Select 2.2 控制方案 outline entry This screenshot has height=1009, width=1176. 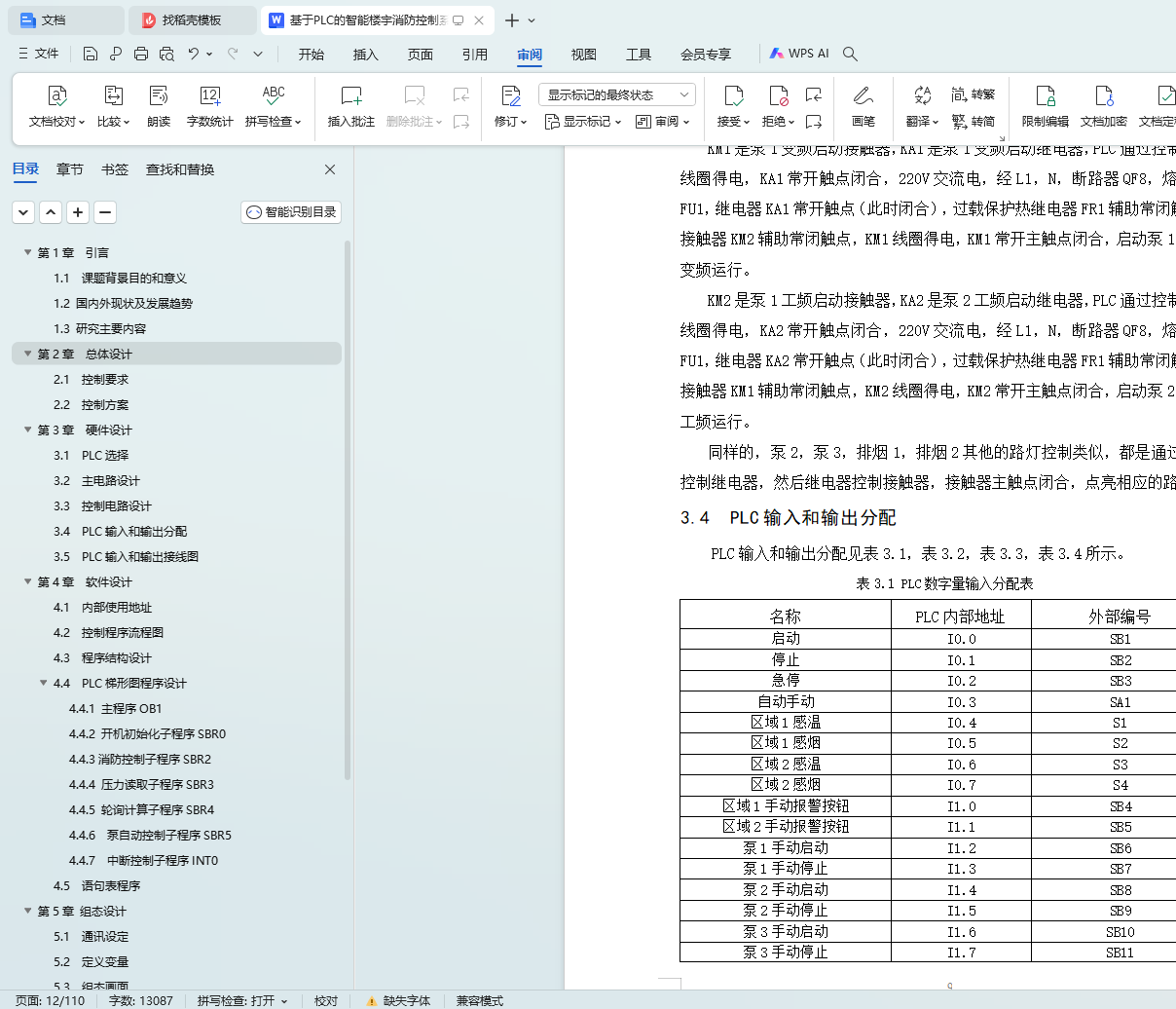point(91,404)
